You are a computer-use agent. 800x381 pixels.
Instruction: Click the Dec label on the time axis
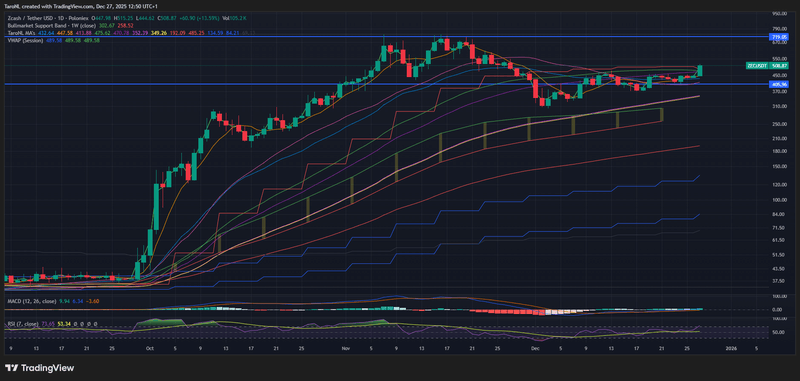535,349
